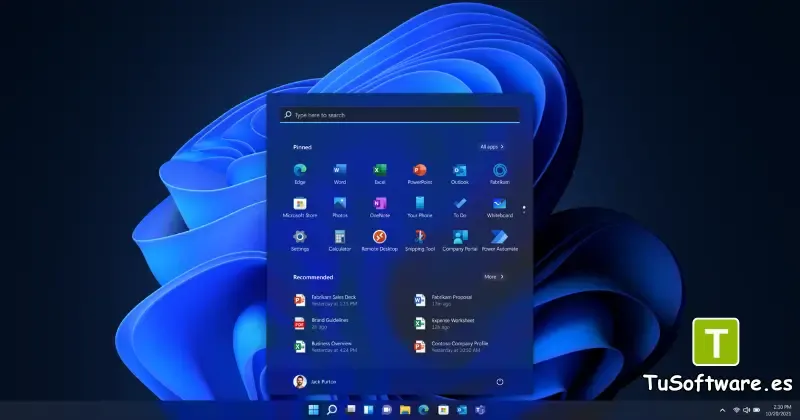Show More recommended items

click(494, 277)
